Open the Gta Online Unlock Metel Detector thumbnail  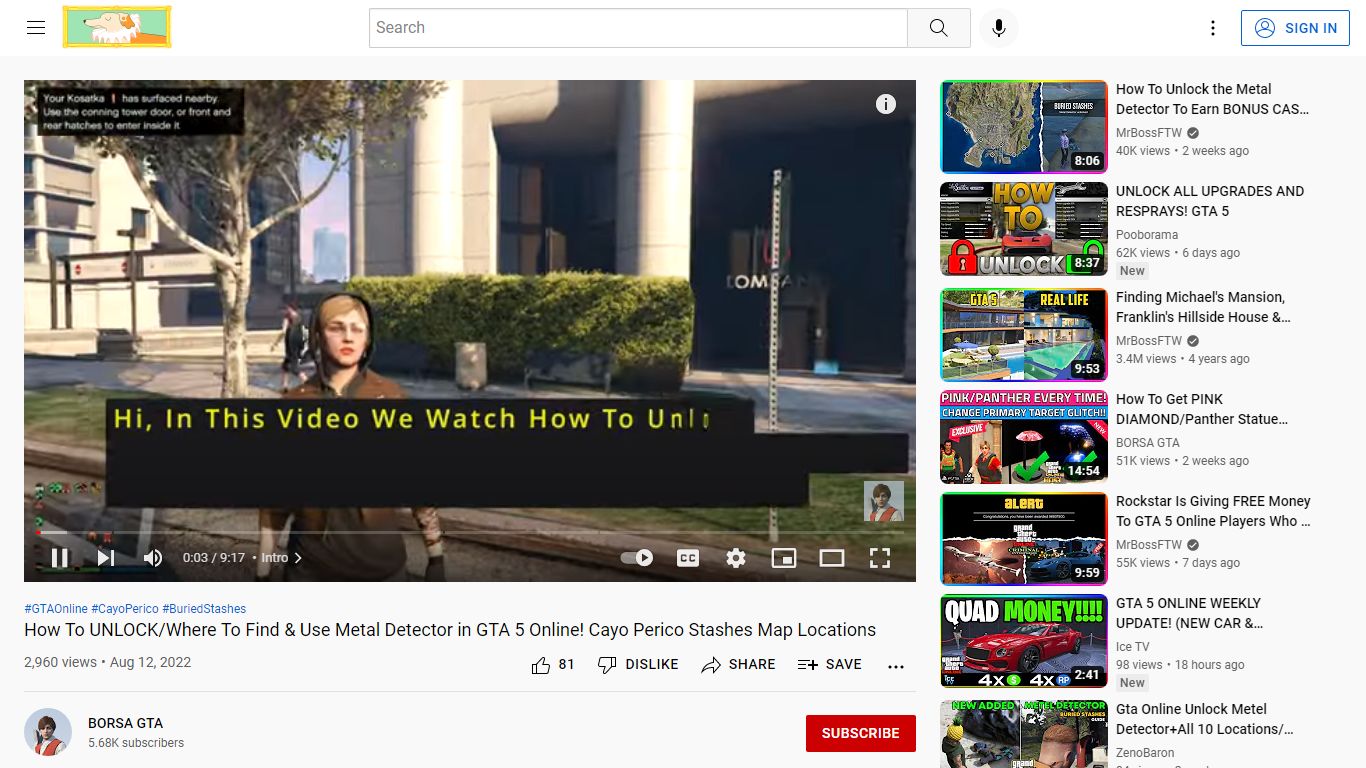[x=1024, y=734]
